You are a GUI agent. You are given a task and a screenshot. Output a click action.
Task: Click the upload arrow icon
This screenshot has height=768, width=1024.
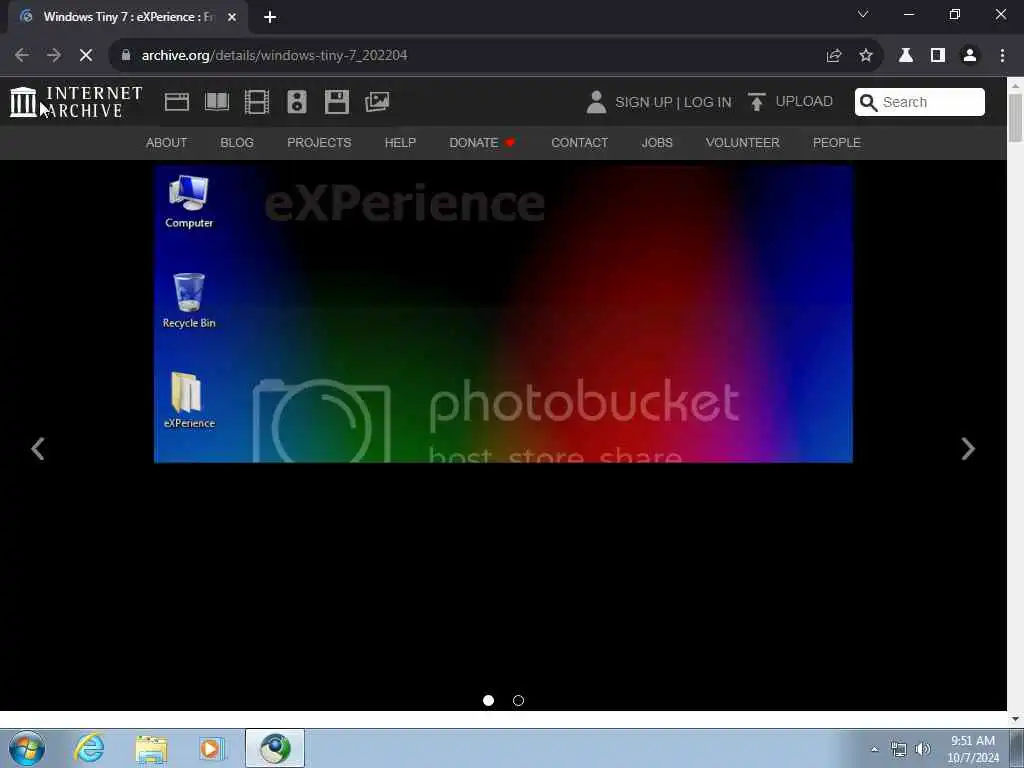coord(756,102)
